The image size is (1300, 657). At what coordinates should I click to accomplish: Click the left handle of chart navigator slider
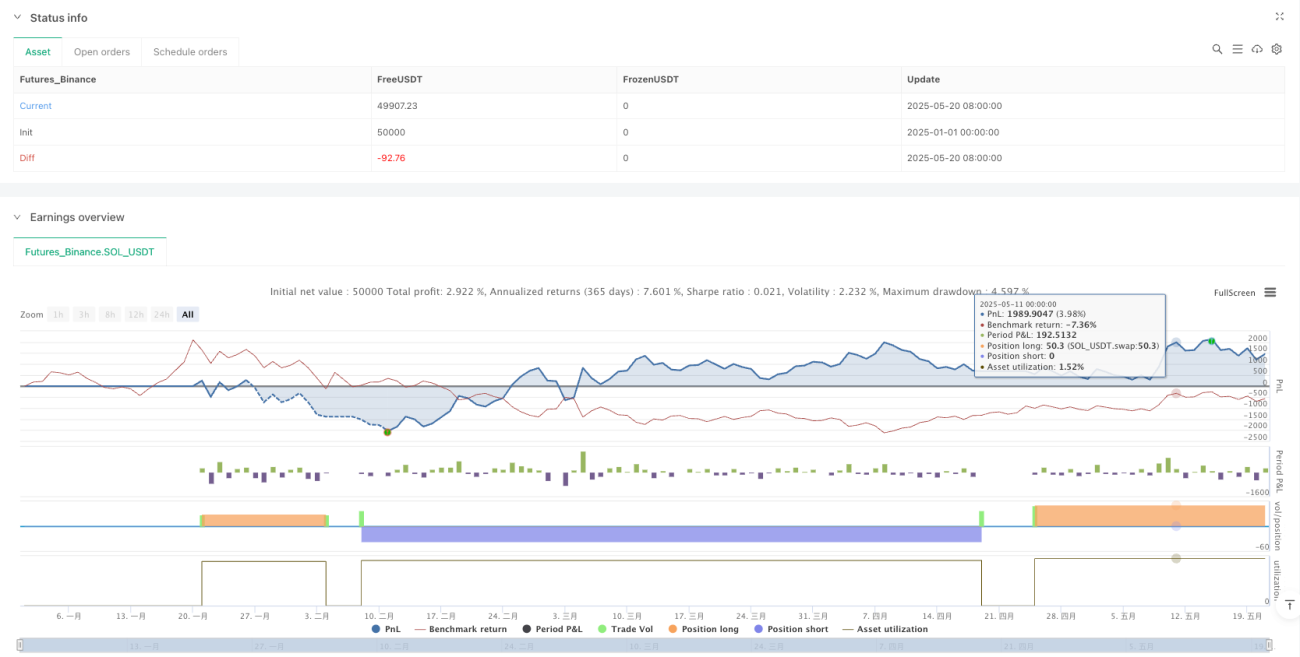tap(20, 645)
